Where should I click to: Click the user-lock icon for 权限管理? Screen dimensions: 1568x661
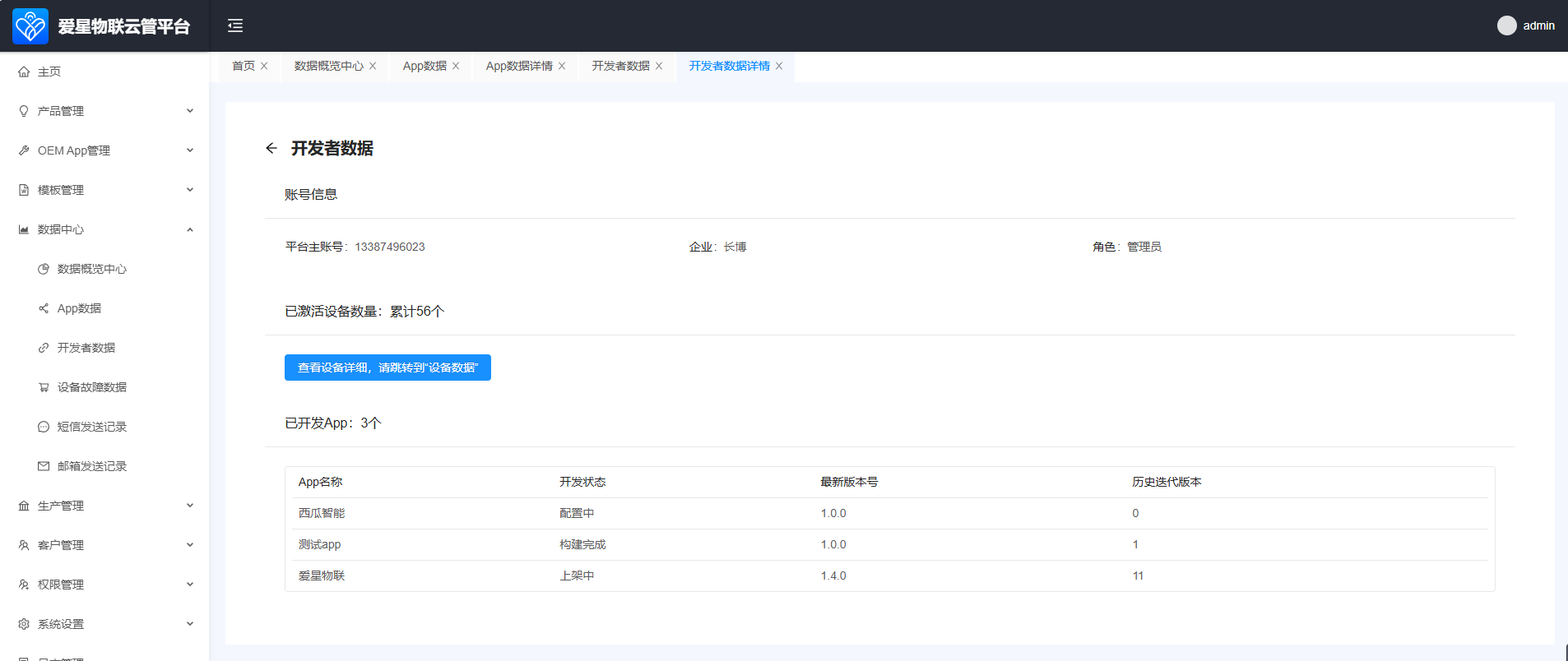(24, 585)
